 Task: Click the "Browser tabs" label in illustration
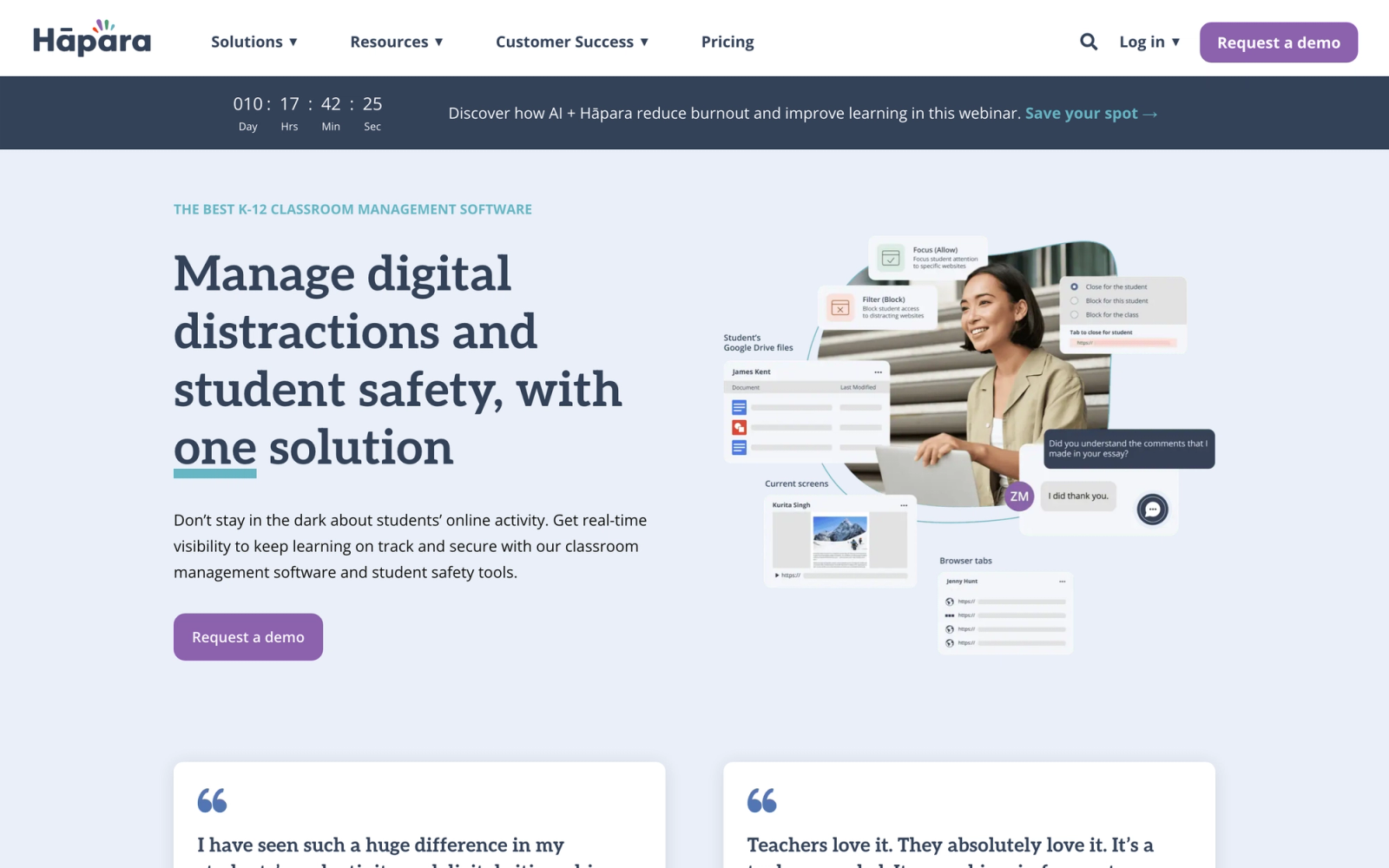tap(965, 561)
